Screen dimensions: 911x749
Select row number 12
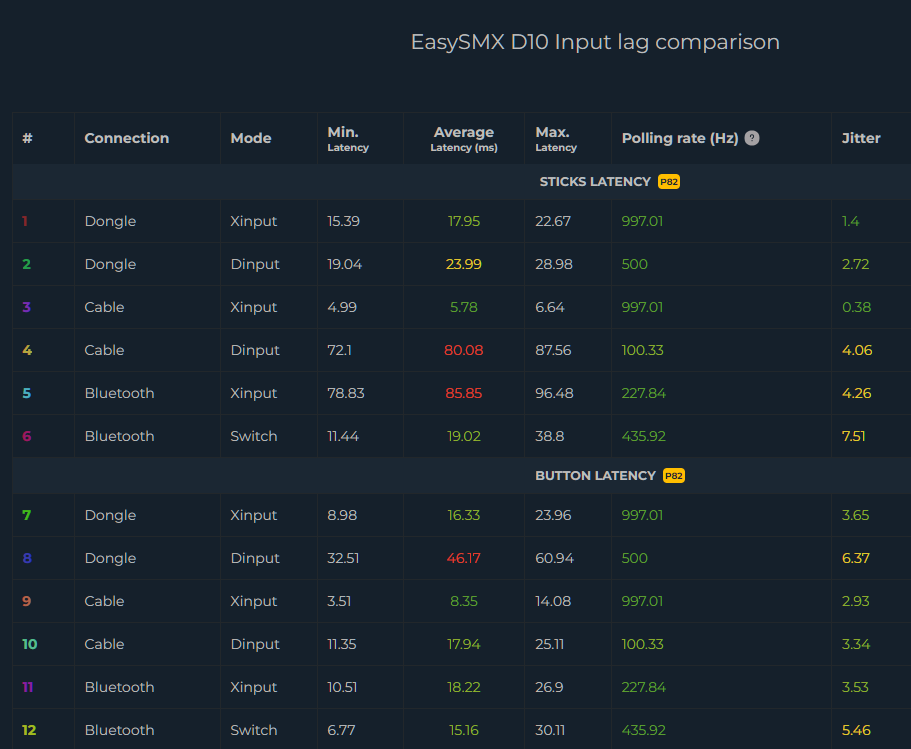coord(29,730)
